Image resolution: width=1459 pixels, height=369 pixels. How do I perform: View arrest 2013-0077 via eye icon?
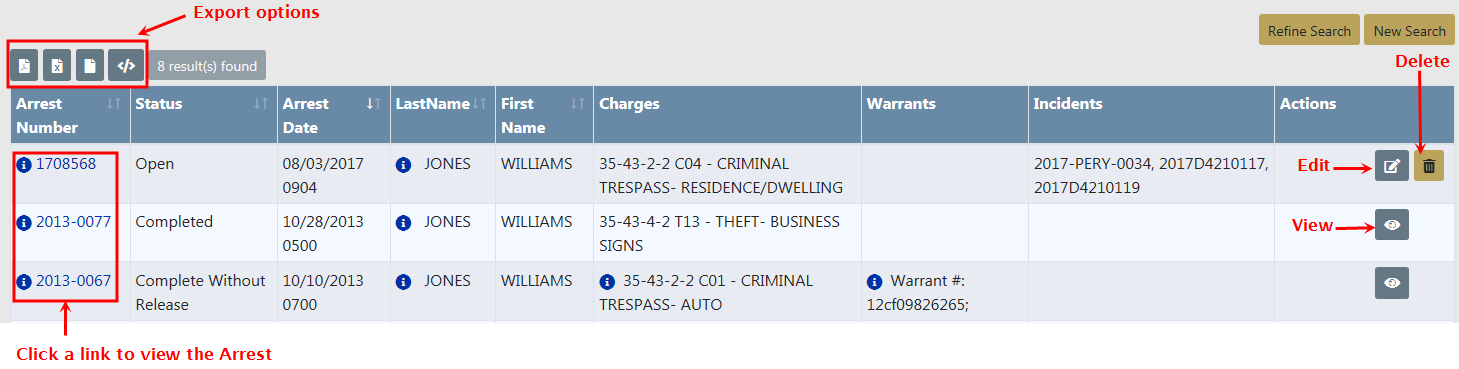pos(1392,225)
